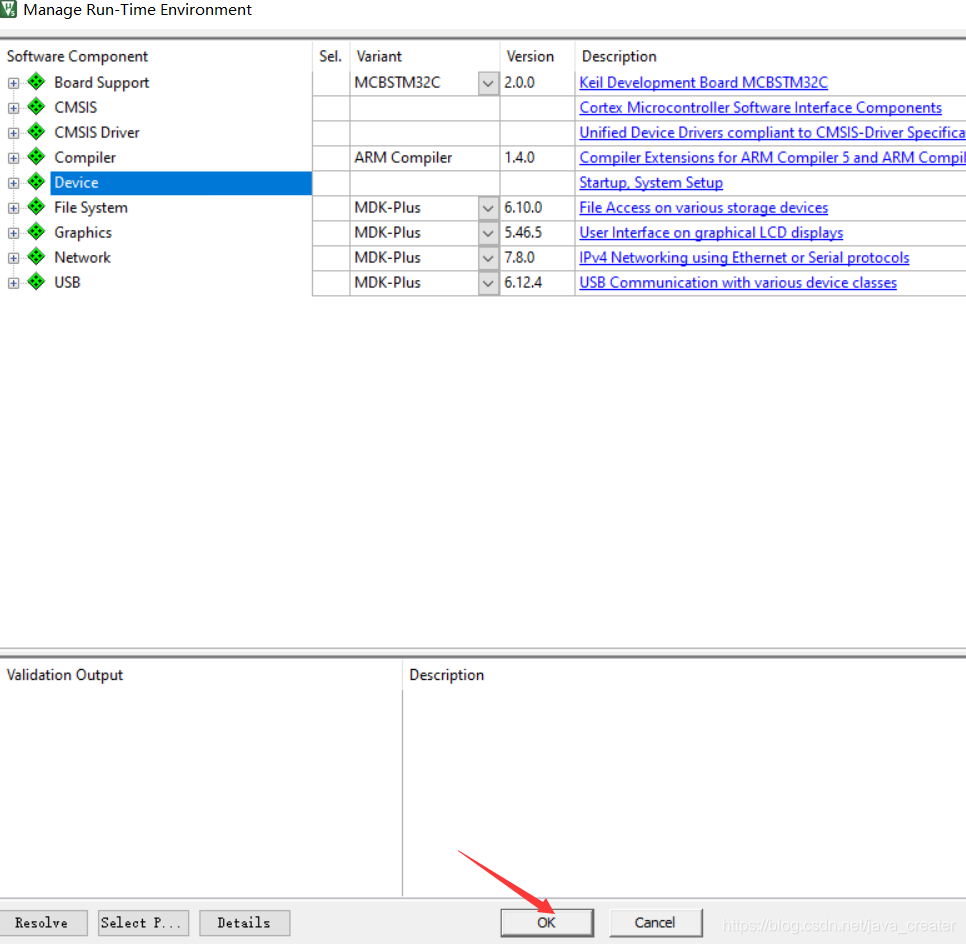Click version 6.10.0 cell for File System

(537, 208)
